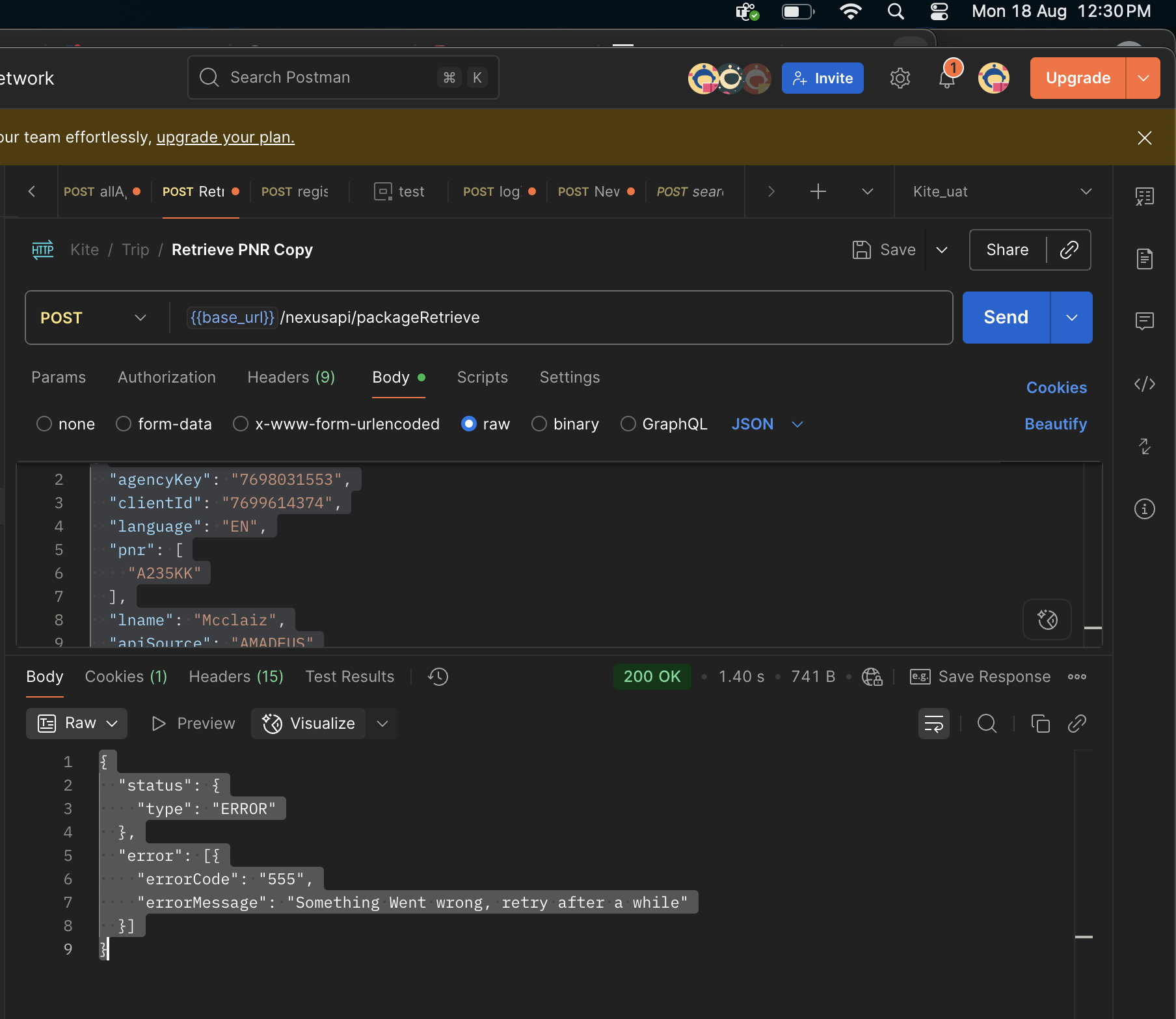Open the Wi-Fi menu bar icon
This screenshot has width=1176, height=1019.
pyautogui.click(x=850, y=12)
